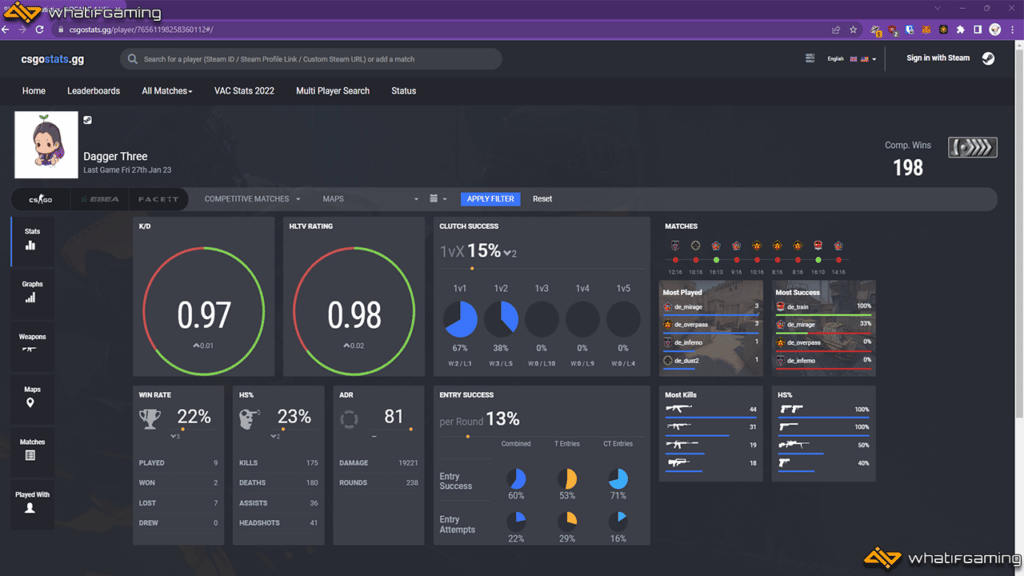
Task: Click the Apply Filter button
Action: [490, 199]
